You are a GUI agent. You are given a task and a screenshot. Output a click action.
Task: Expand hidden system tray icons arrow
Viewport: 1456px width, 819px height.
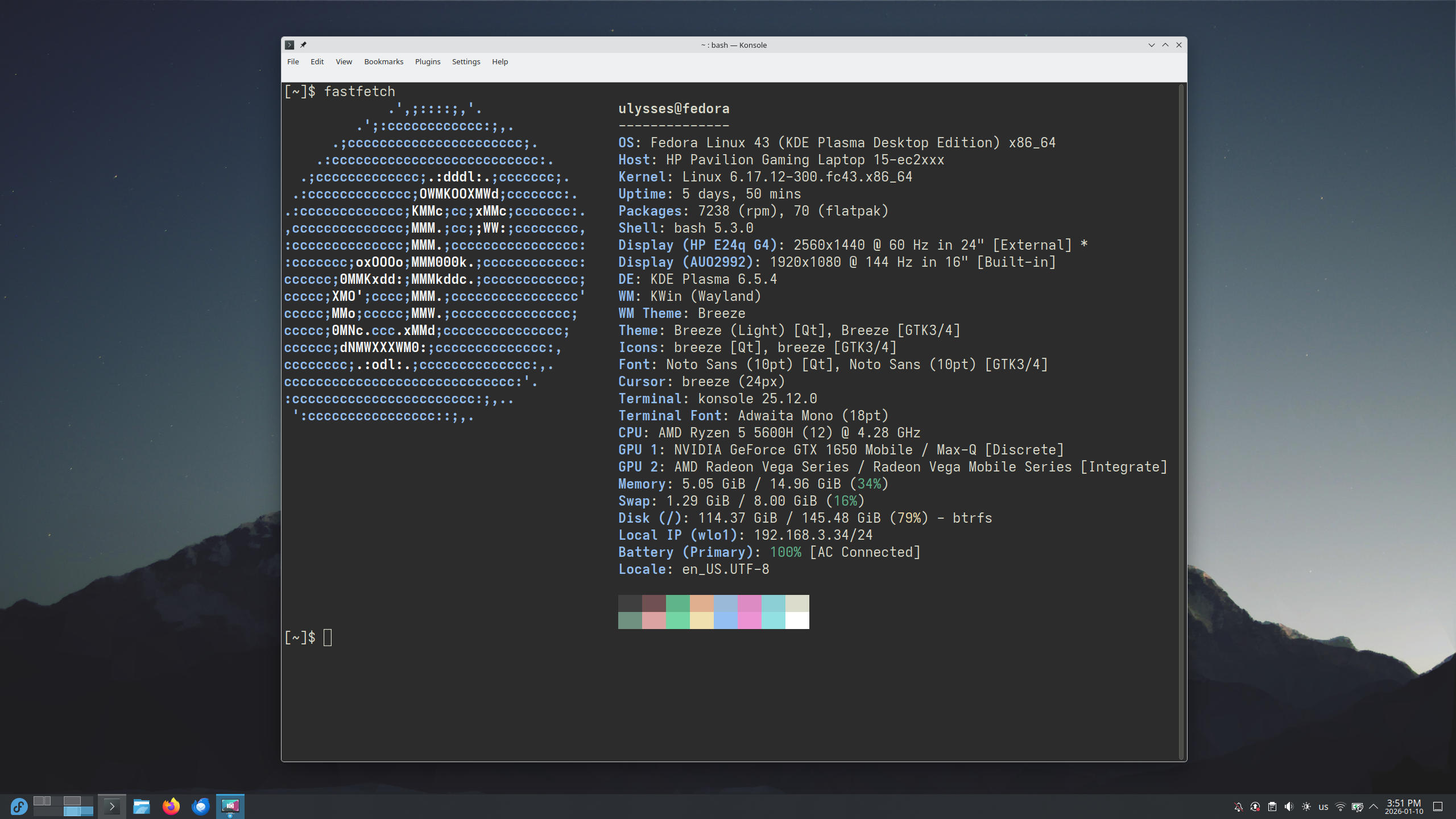[x=1374, y=806]
